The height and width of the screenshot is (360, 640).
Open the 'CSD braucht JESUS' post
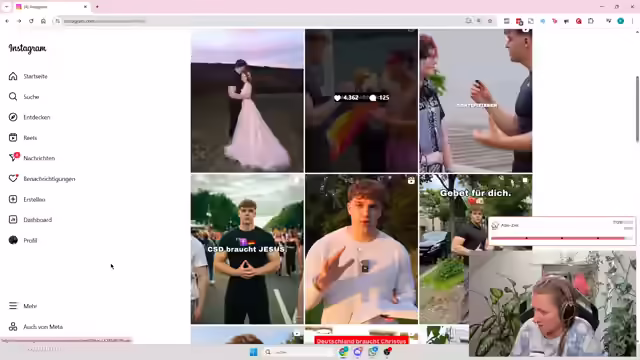coord(247,249)
